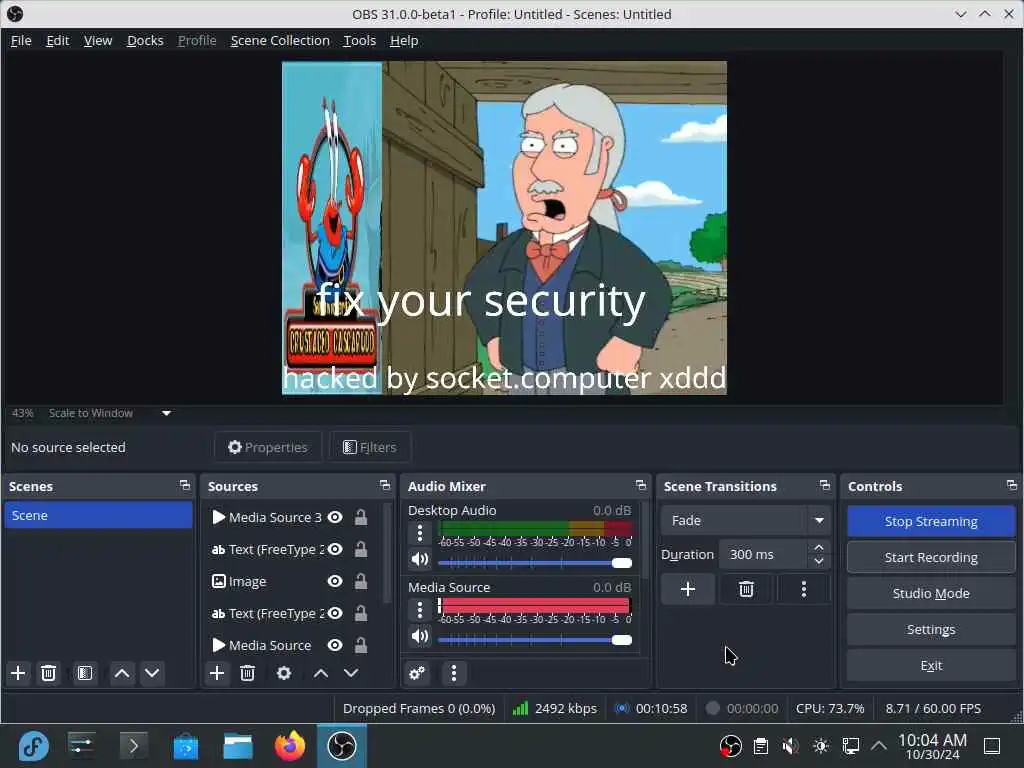The height and width of the screenshot is (768, 1024).
Task: Decrease transition duration down arrow
Action: click(819, 561)
